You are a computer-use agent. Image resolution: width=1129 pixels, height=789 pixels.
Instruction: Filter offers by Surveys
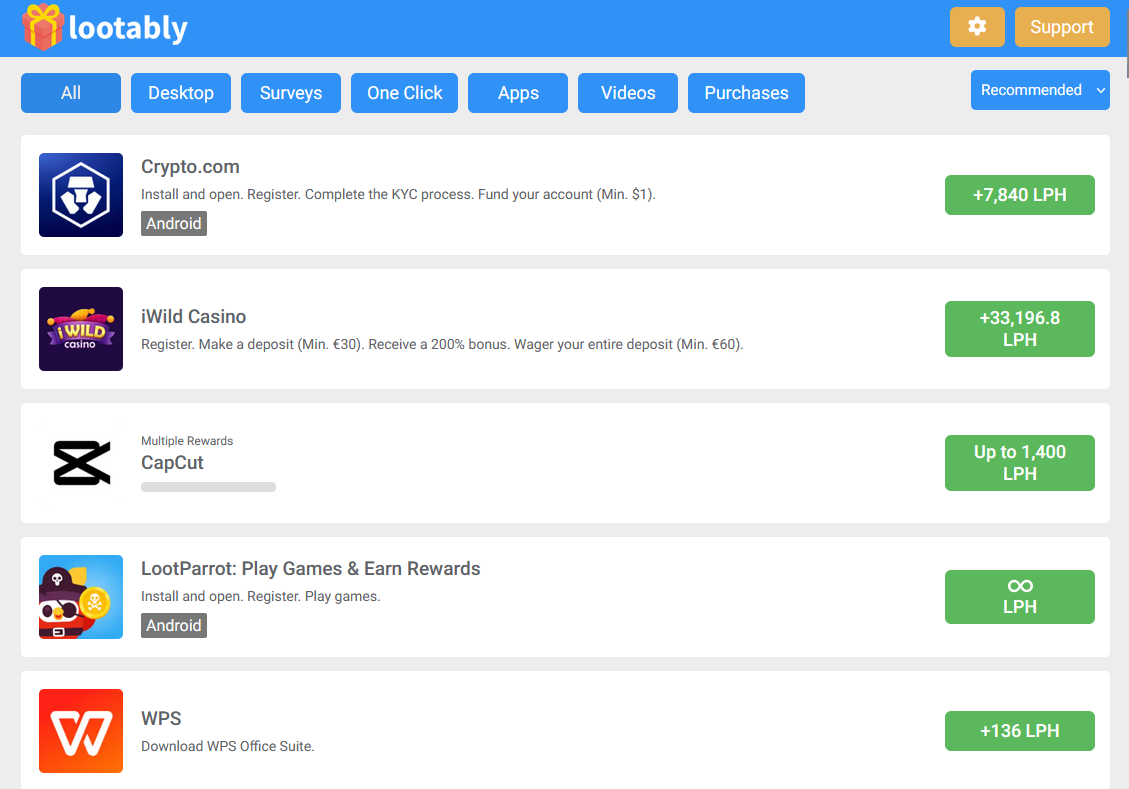click(x=291, y=93)
